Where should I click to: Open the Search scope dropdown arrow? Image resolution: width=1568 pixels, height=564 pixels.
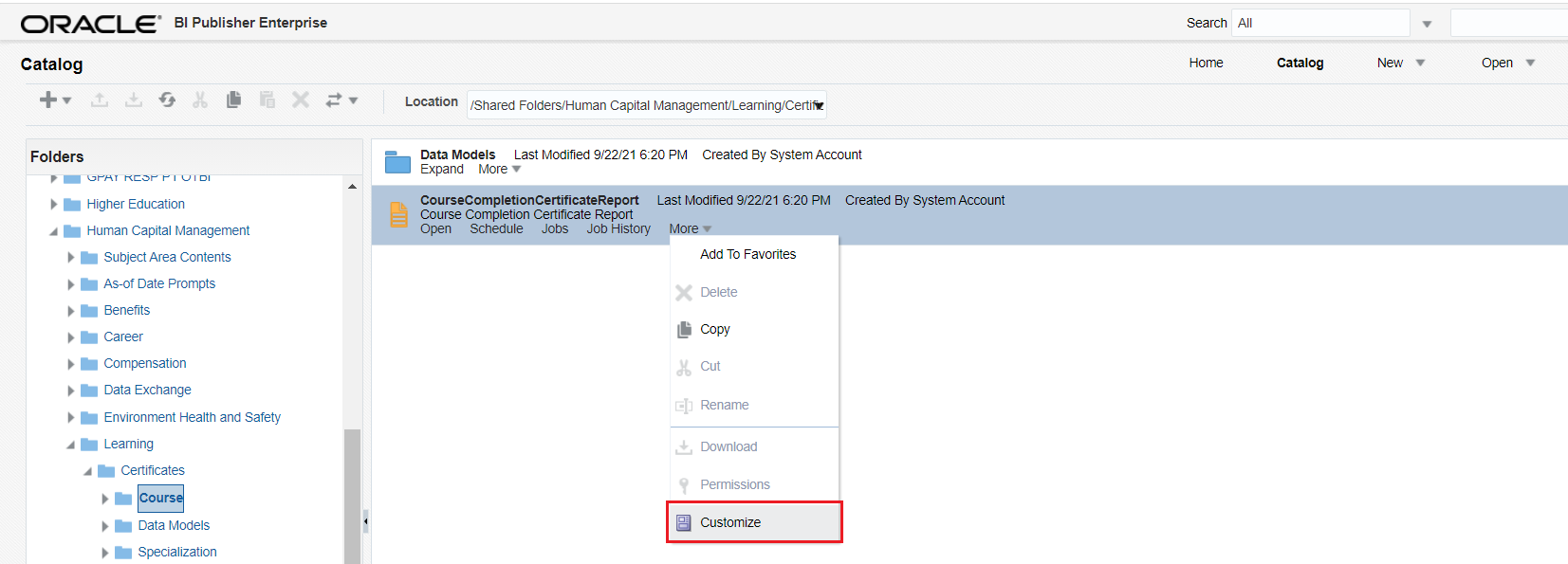pyautogui.click(x=1427, y=24)
